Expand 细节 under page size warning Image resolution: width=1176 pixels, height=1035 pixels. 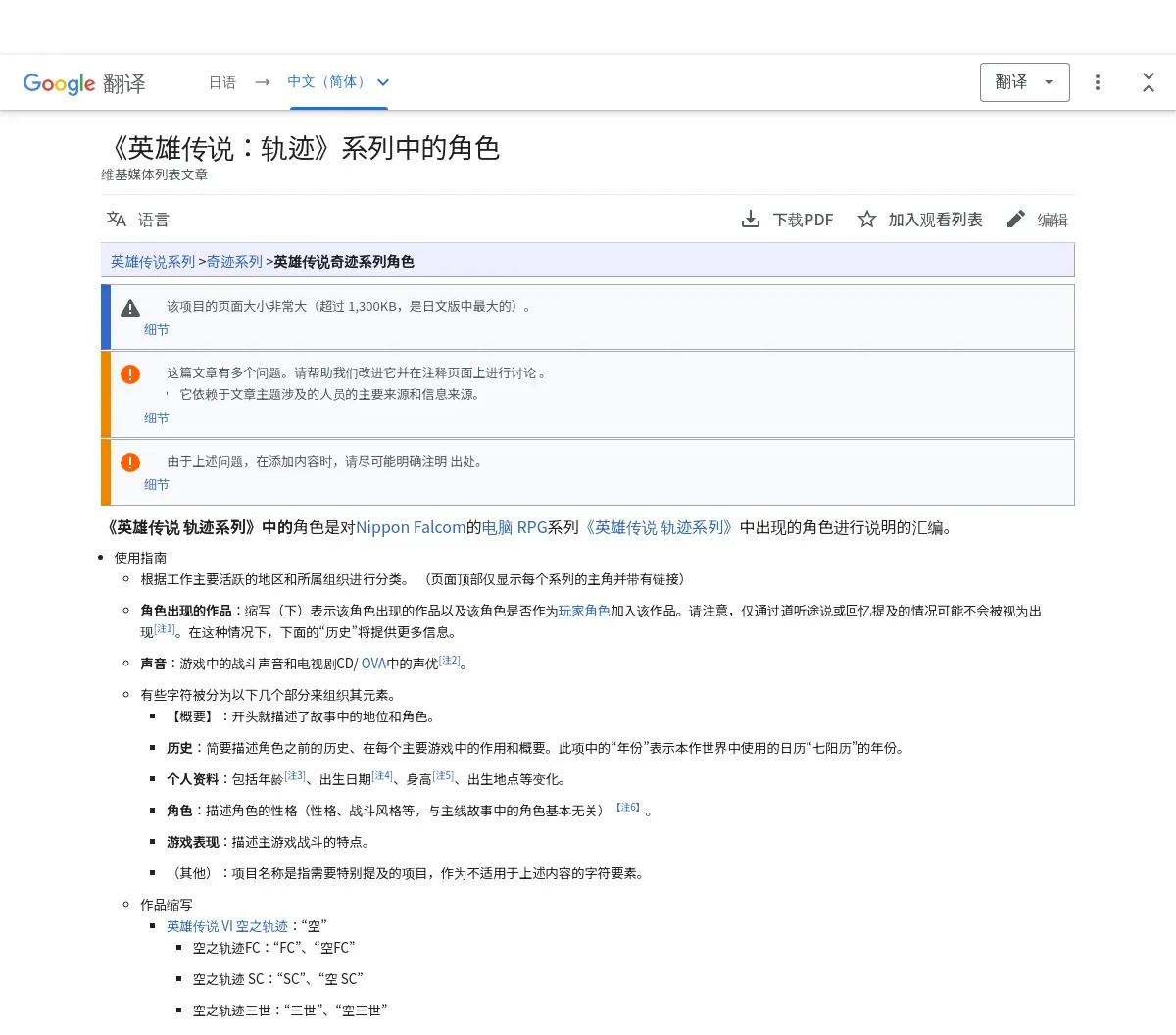[x=157, y=330]
